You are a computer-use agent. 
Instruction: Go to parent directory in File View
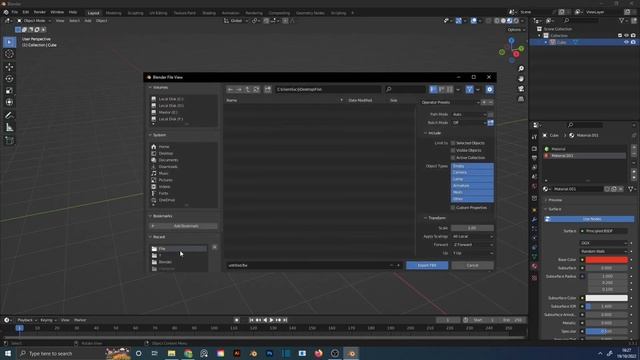248,89
